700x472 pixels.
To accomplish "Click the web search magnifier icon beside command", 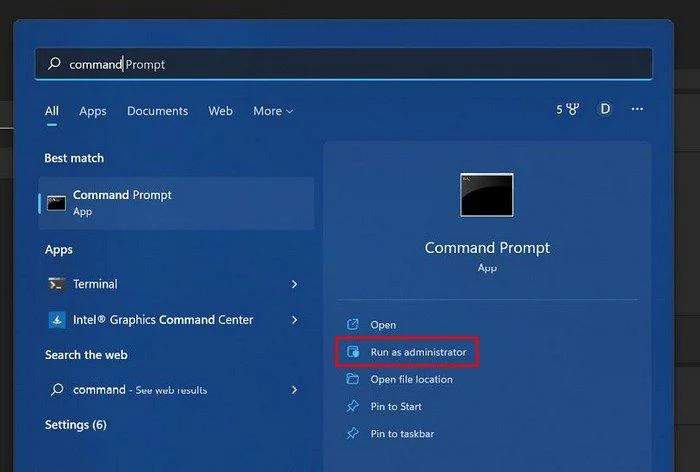I will (57, 389).
